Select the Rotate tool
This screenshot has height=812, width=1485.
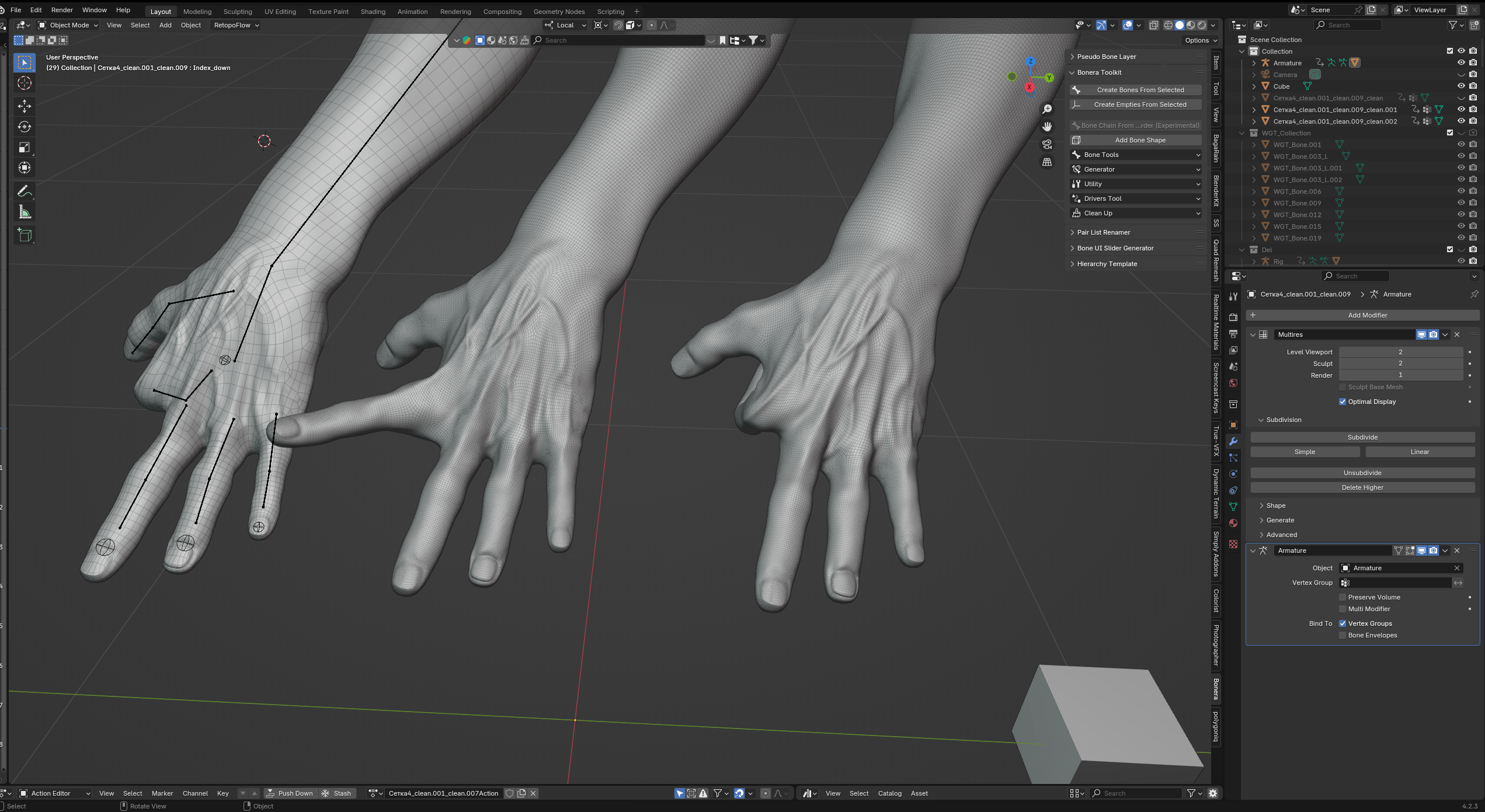[x=25, y=127]
